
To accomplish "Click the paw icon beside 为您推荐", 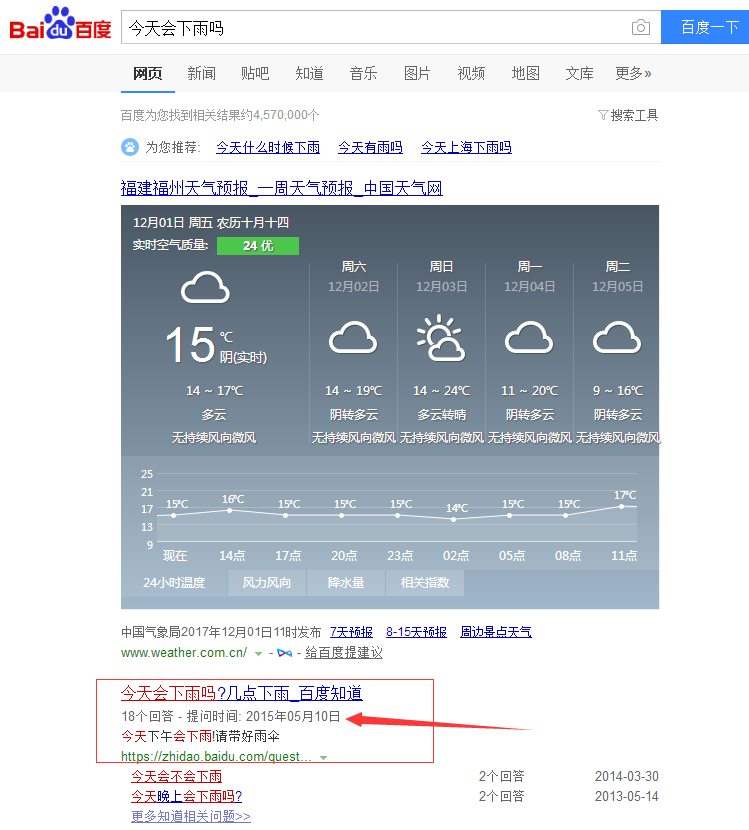I will coord(130,147).
